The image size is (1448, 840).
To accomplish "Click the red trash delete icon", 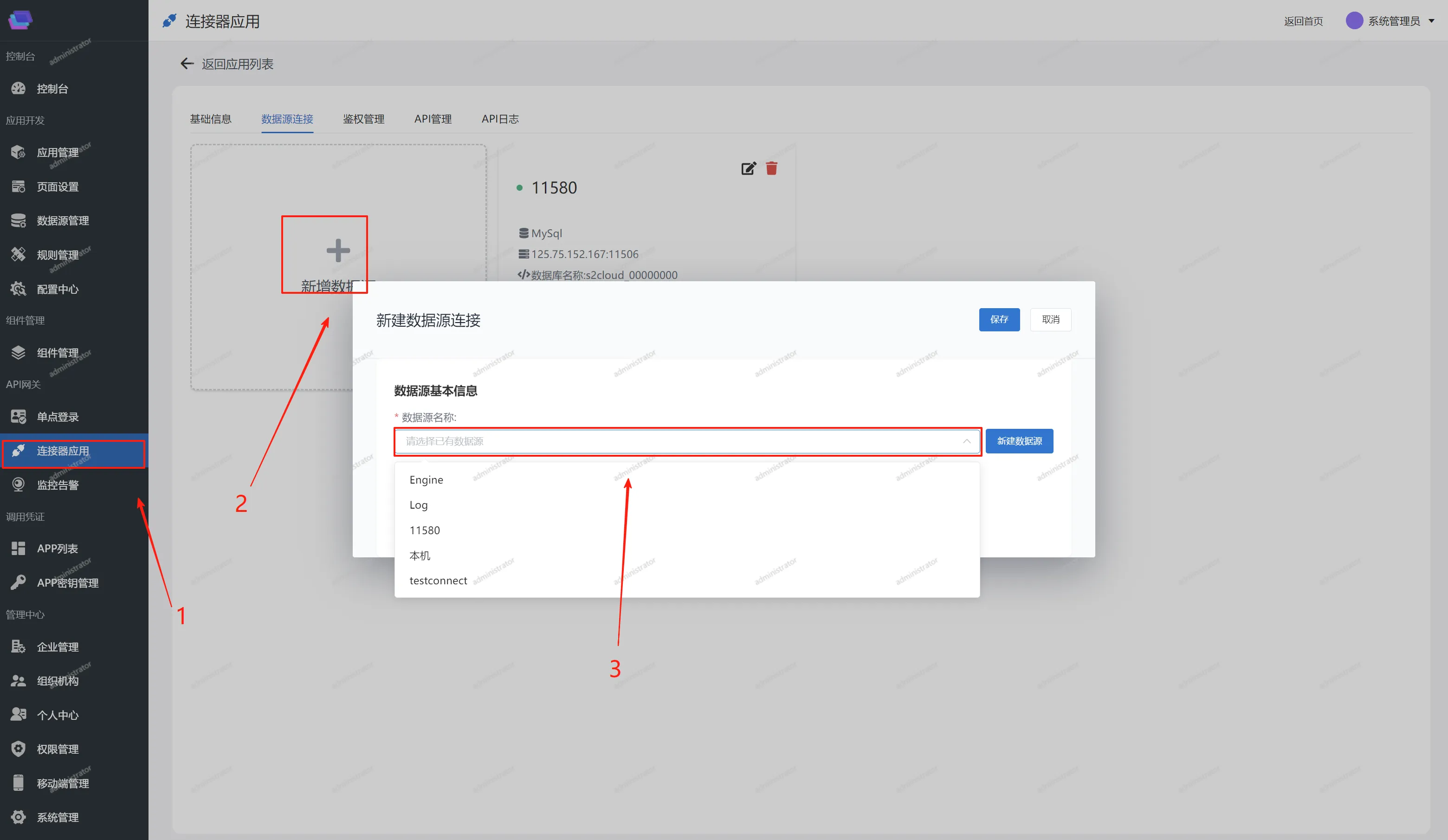I will (x=771, y=168).
